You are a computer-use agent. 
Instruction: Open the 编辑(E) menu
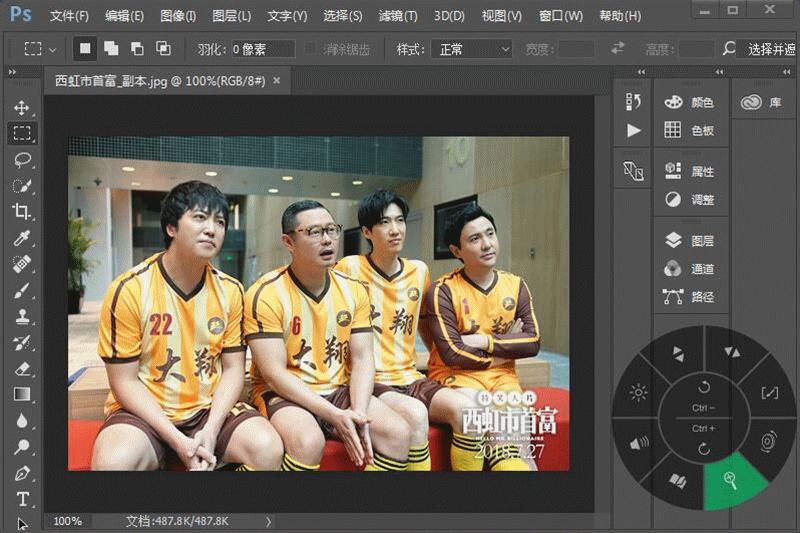tap(124, 16)
